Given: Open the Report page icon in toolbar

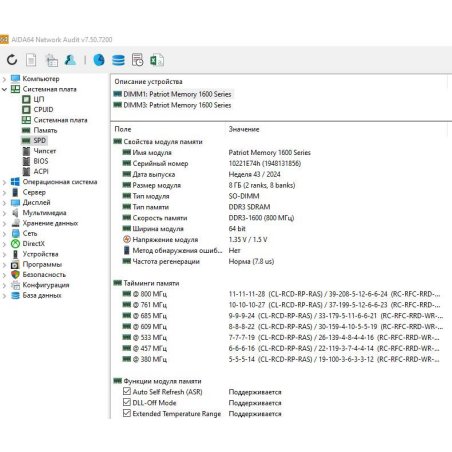Looking at the screenshot, I should point(31,60).
